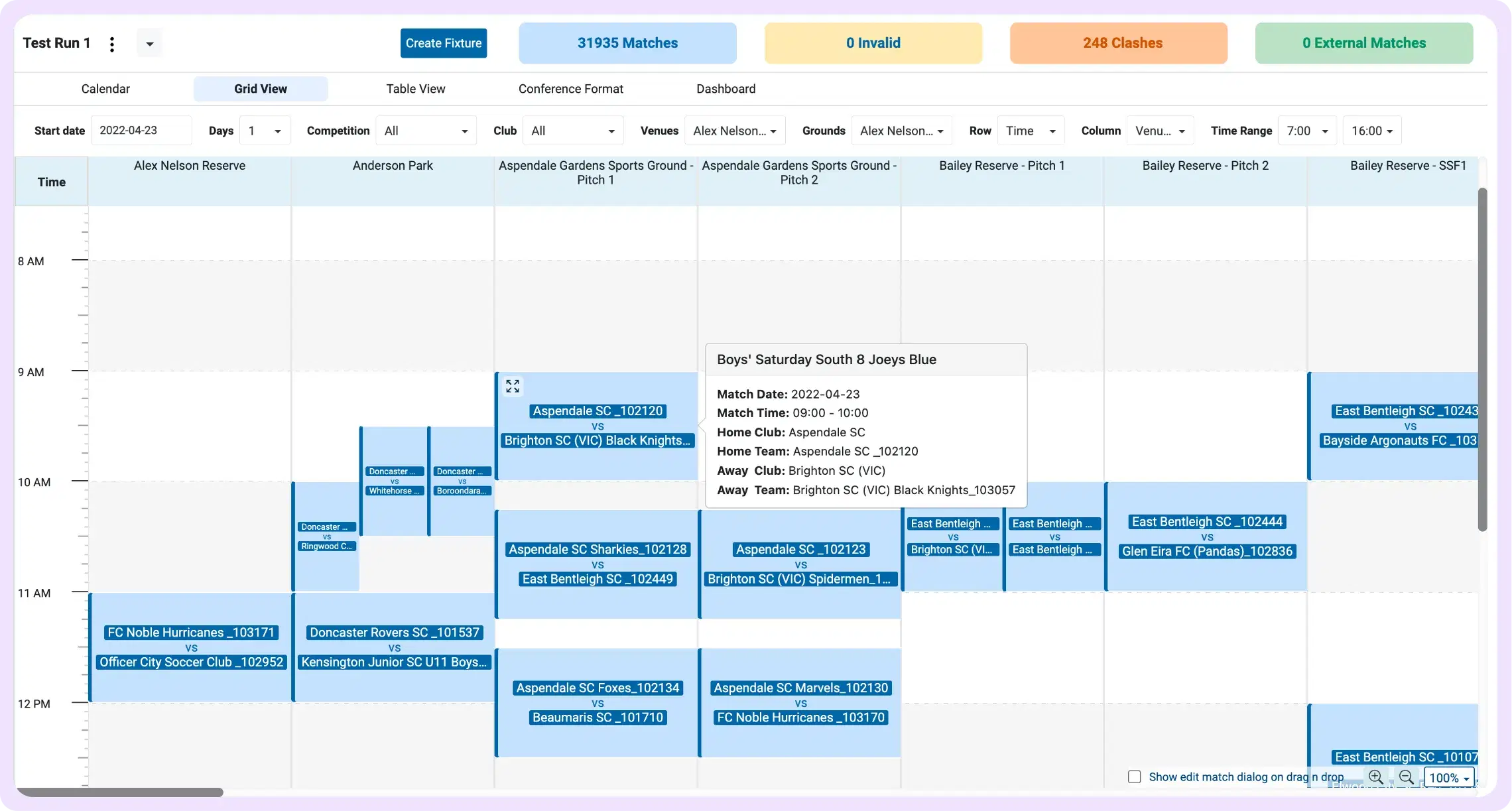This screenshot has height=811, width=1512.
Task: Click the FC Noble Hurricanes_103170 team label
Action: click(800, 717)
